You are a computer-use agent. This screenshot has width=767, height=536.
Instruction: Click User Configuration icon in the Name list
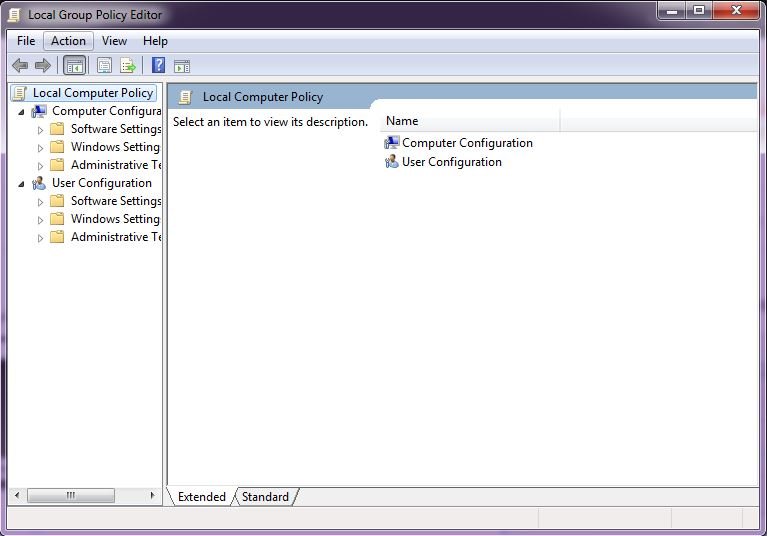pyautogui.click(x=392, y=161)
